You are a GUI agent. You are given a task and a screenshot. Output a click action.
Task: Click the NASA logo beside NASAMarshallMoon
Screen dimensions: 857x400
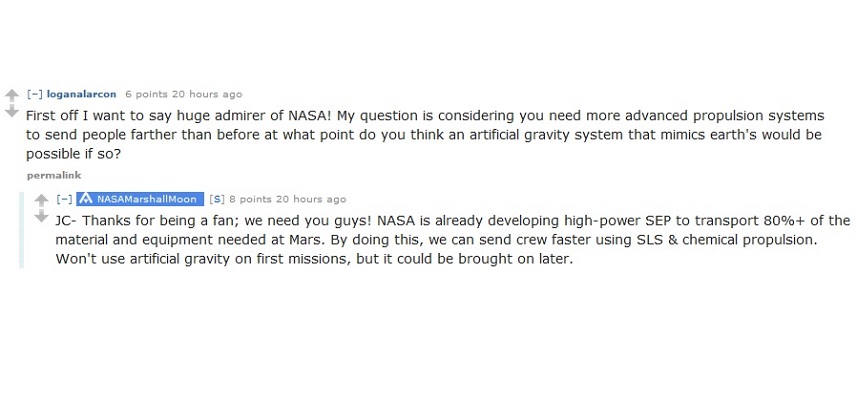(x=86, y=199)
